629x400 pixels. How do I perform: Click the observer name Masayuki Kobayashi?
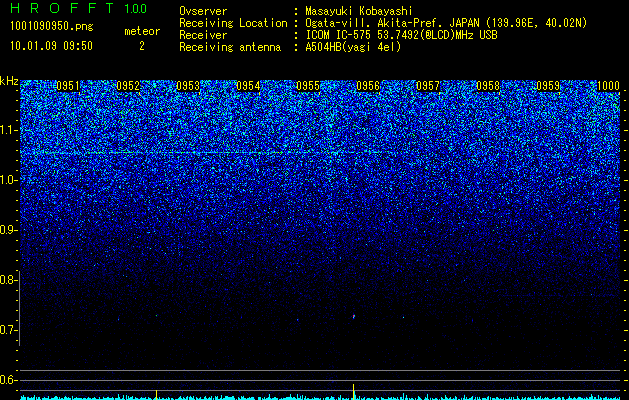coord(359,11)
